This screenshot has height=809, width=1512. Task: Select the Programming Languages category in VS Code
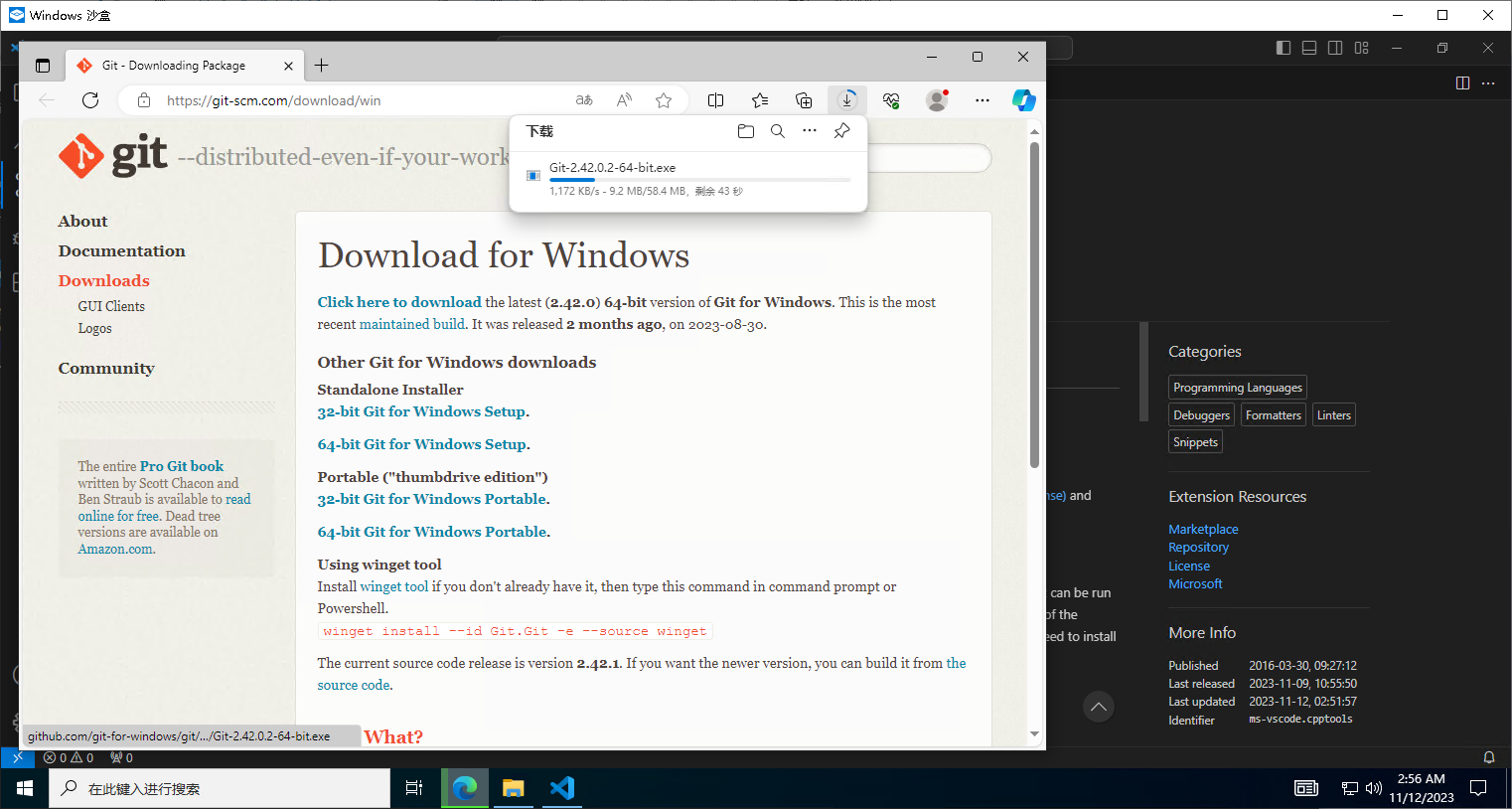(1237, 388)
